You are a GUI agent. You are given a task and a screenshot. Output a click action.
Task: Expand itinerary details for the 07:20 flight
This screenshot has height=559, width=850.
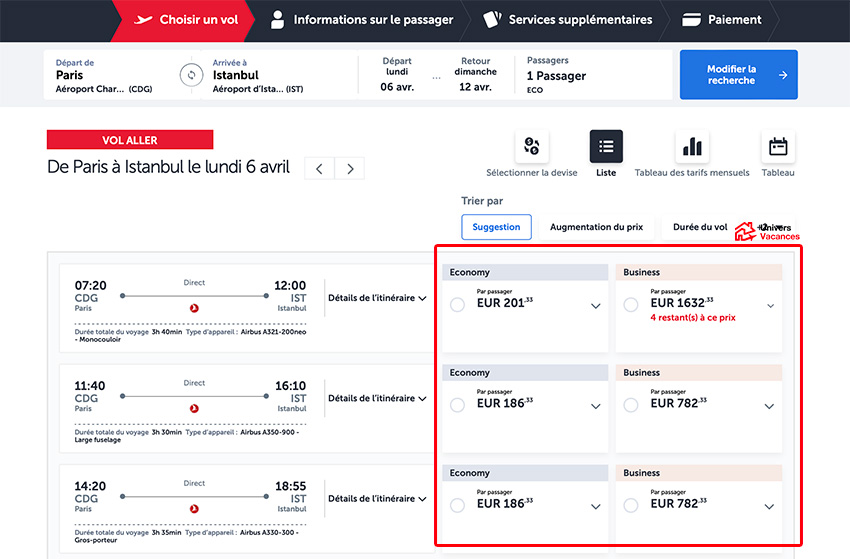[x=377, y=298]
